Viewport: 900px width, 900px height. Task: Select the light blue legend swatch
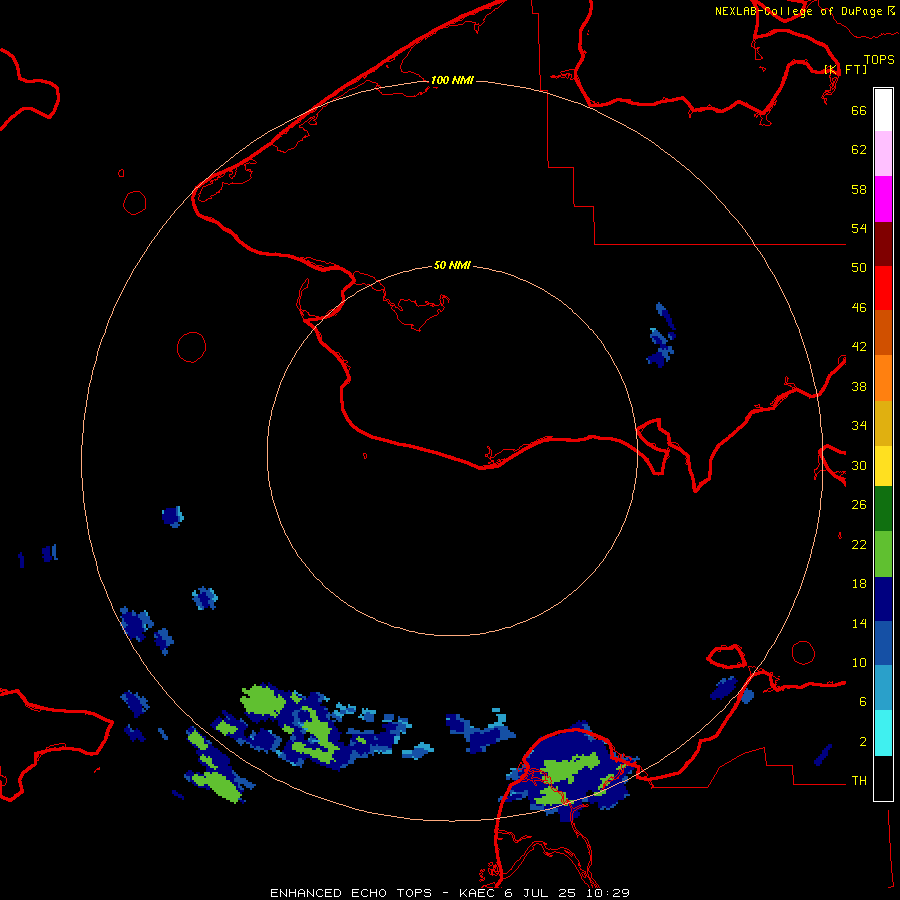[x=883, y=688]
